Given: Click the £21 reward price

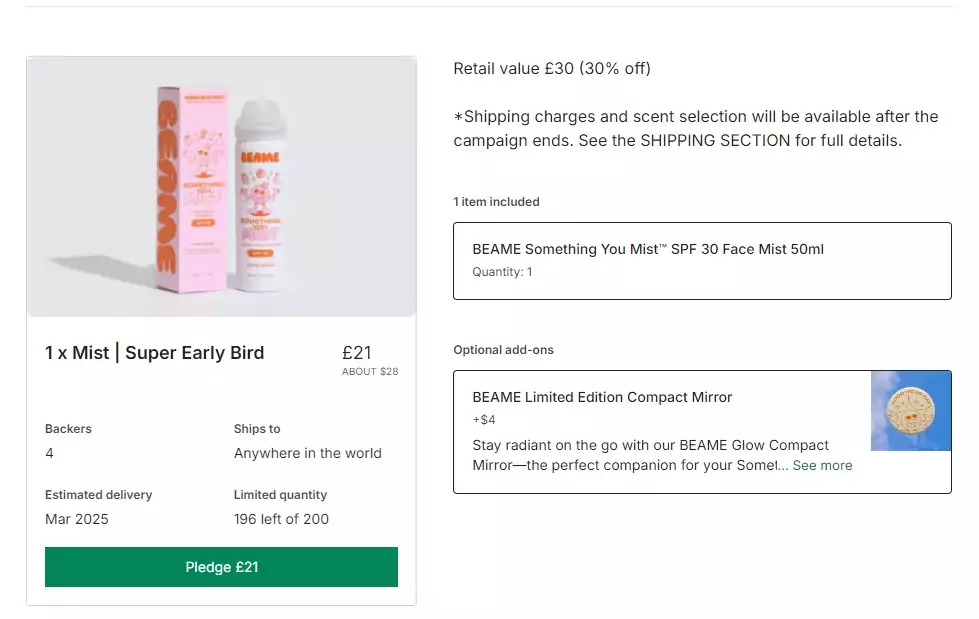Looking at the screenshot, I should click(x=356, y=352).
